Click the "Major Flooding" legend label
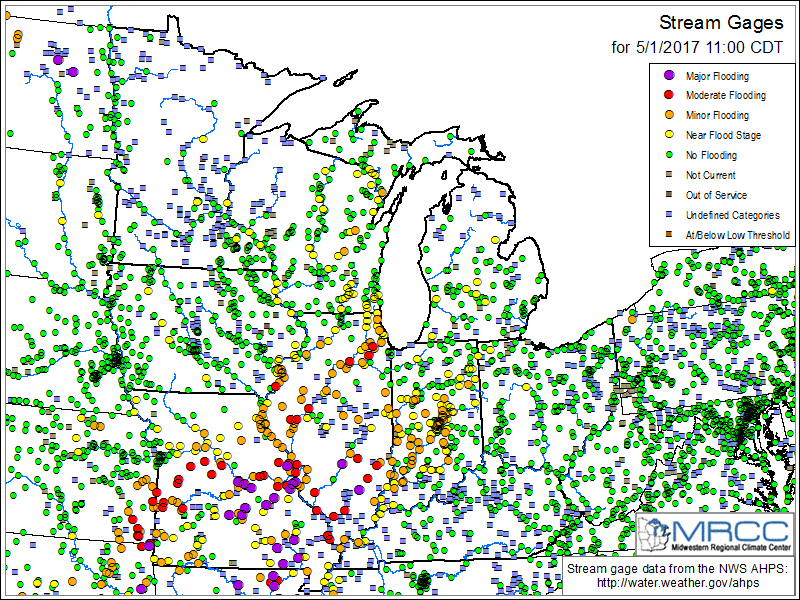This screenshot has width=800, height=600. coord(717,76)
